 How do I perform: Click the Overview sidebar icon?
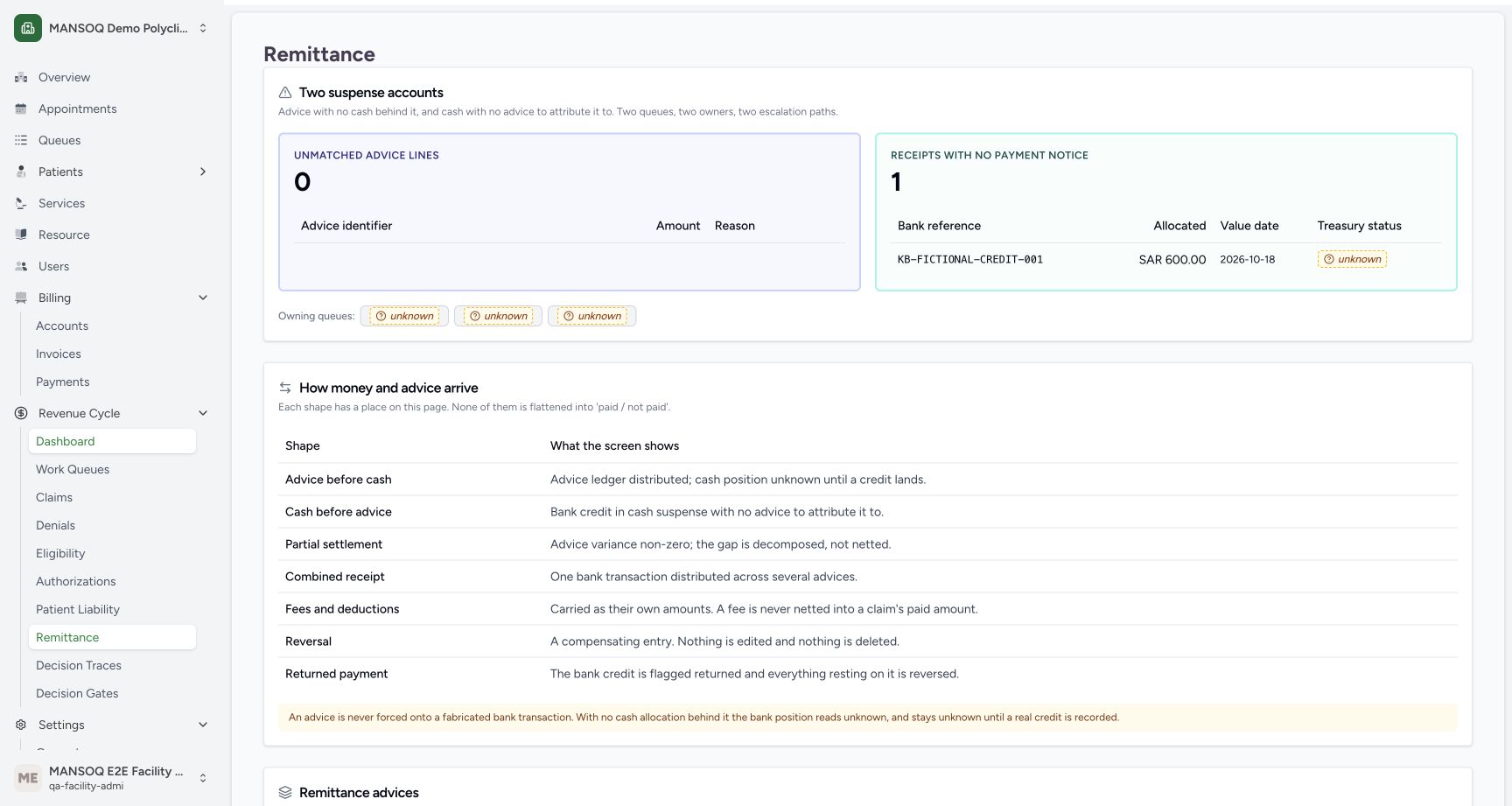(x=21, y=77)
